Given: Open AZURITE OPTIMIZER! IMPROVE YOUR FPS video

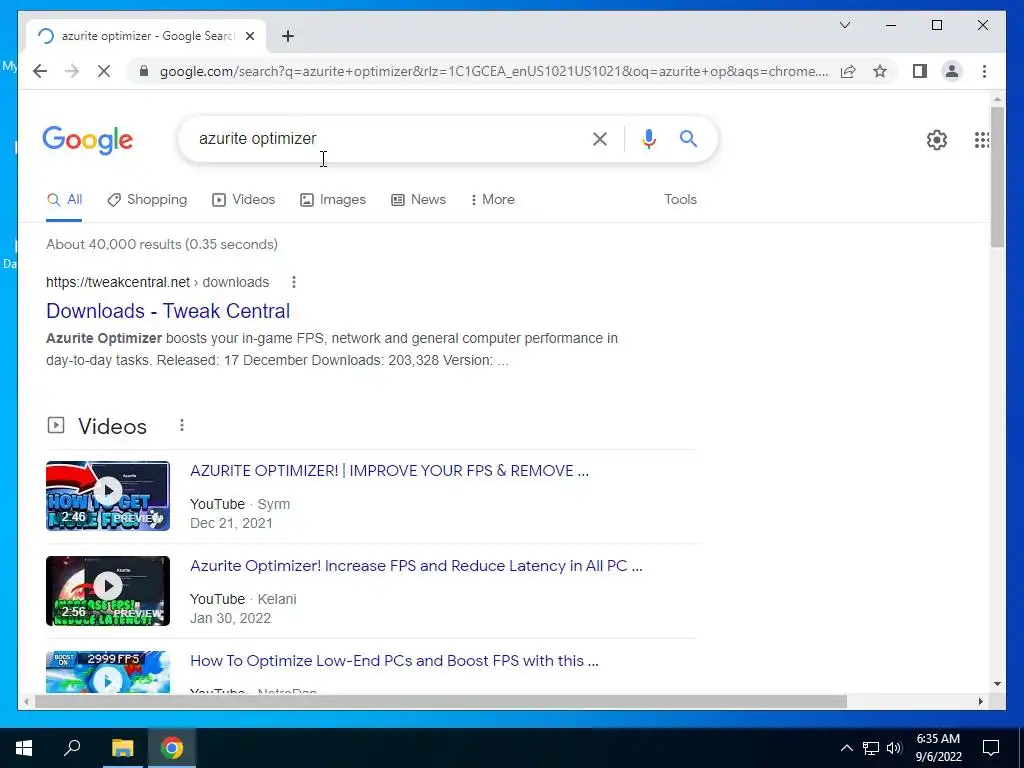Looking at the screenshot, I should click(389, 471).
